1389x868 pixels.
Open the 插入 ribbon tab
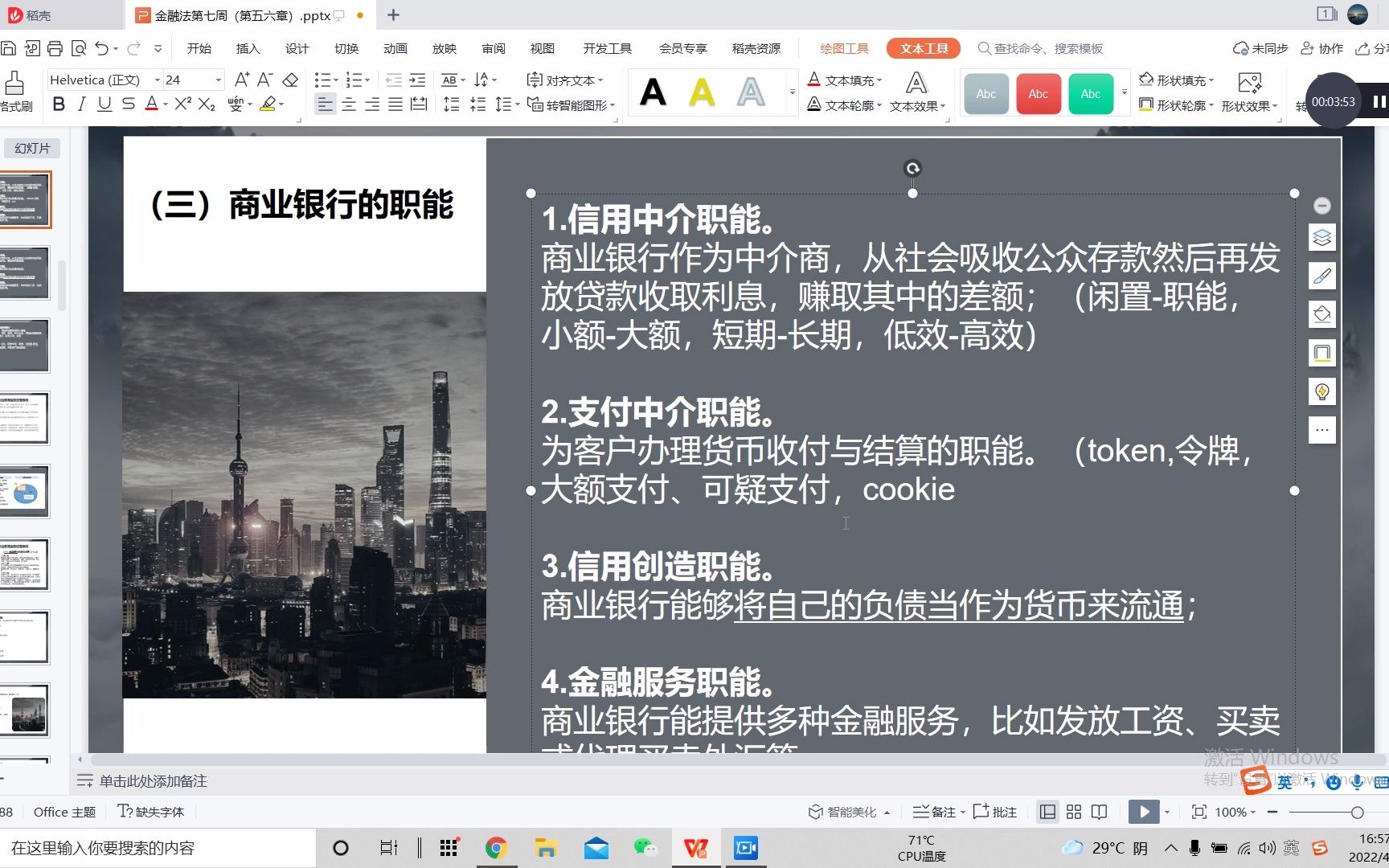(x=248, y=48)
